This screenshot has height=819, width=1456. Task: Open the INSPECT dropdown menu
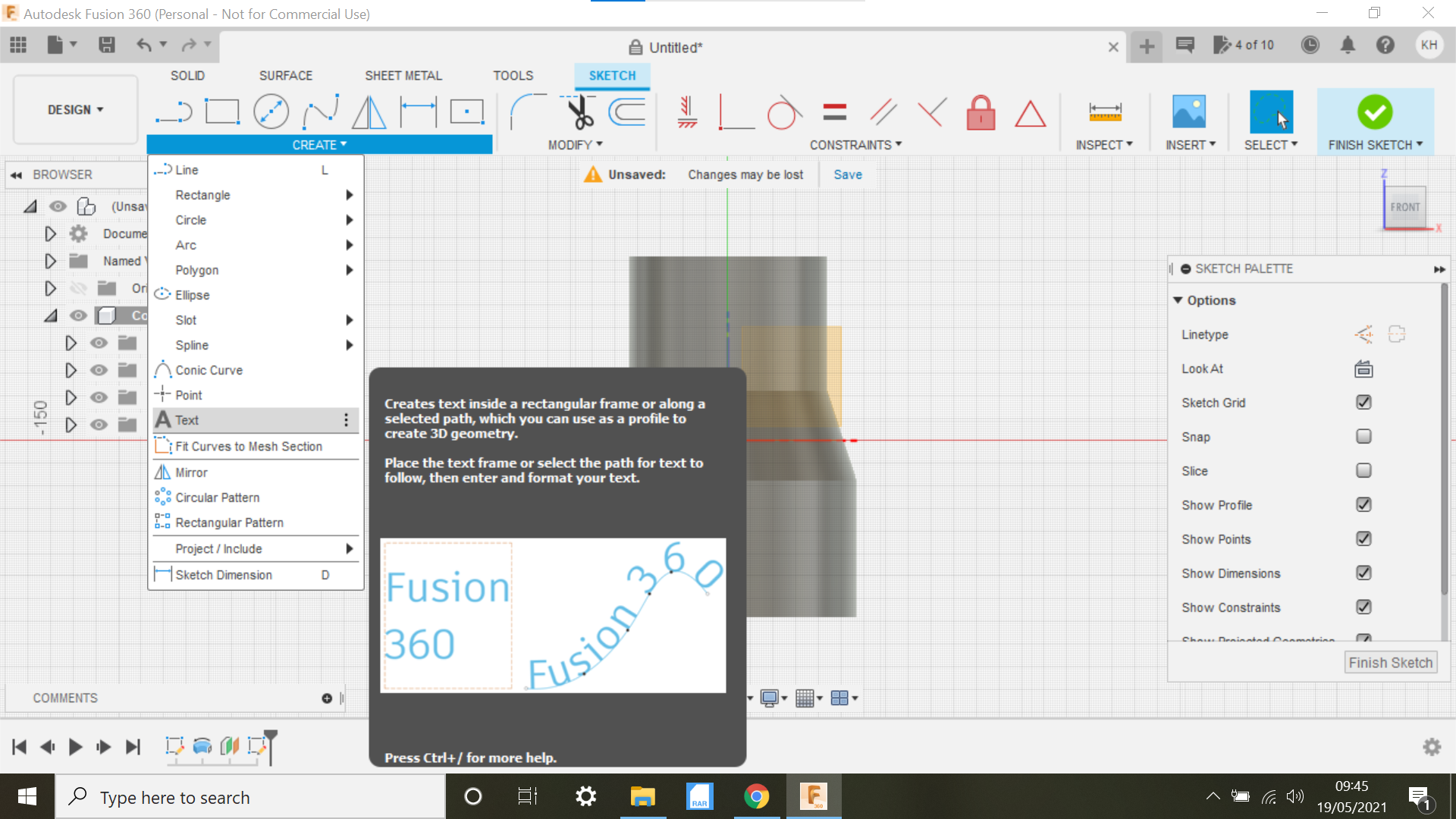1104,145
